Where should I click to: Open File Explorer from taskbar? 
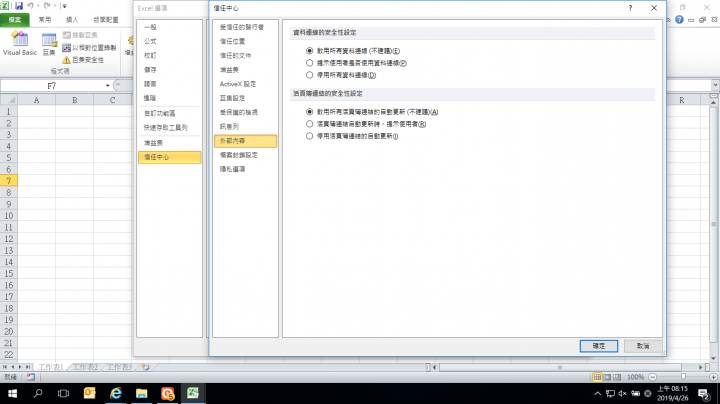click(141, 393)
